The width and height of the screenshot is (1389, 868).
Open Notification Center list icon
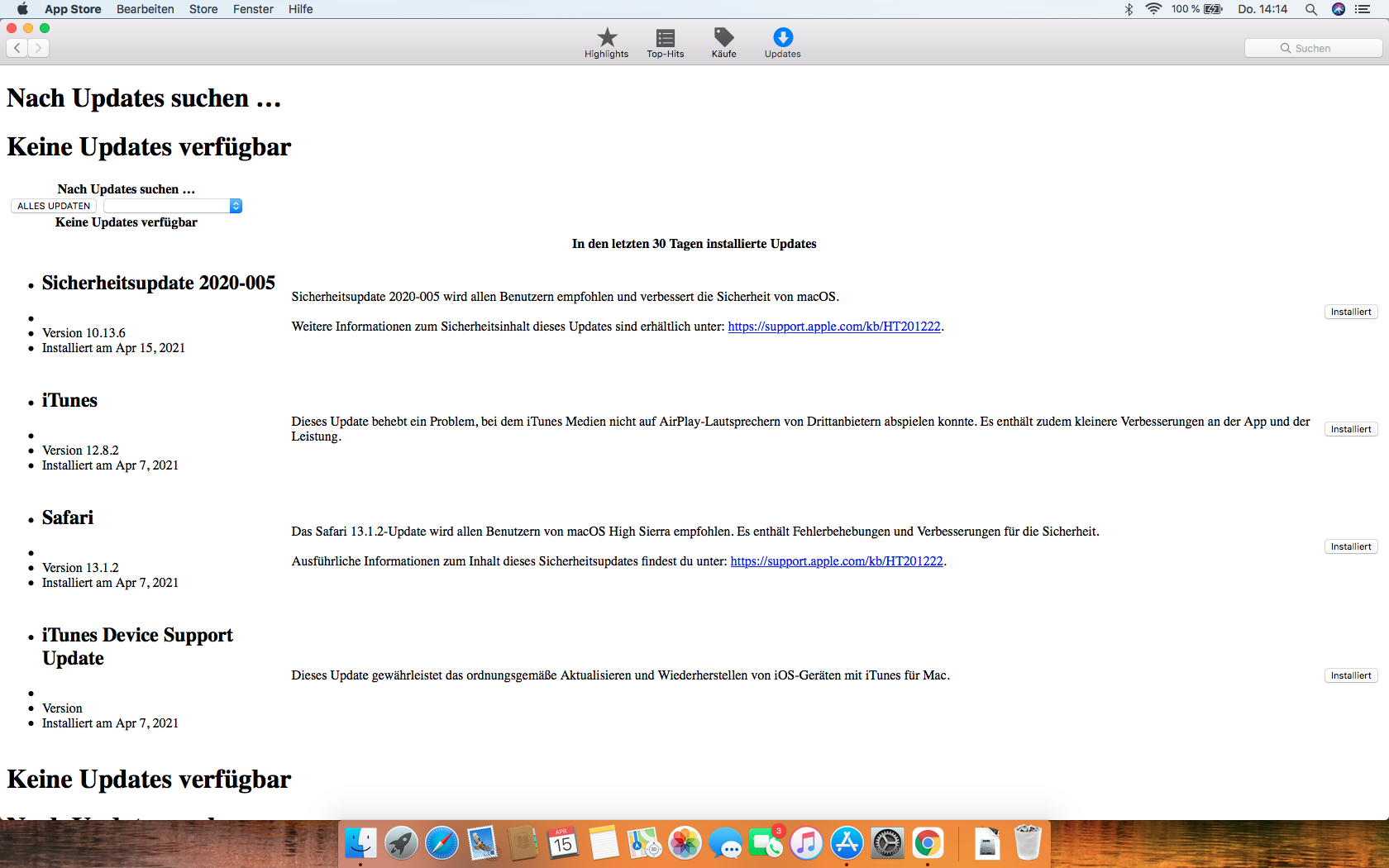[1363, 9]
